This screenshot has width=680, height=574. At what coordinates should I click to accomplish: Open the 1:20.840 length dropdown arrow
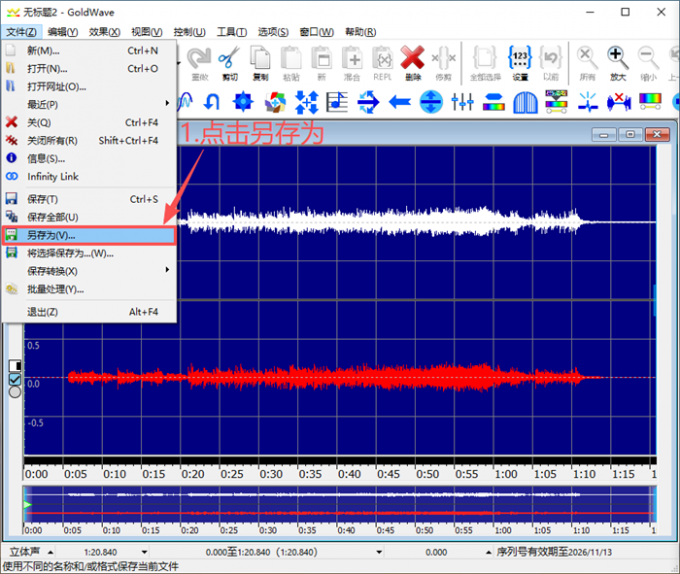coord(144,552)
